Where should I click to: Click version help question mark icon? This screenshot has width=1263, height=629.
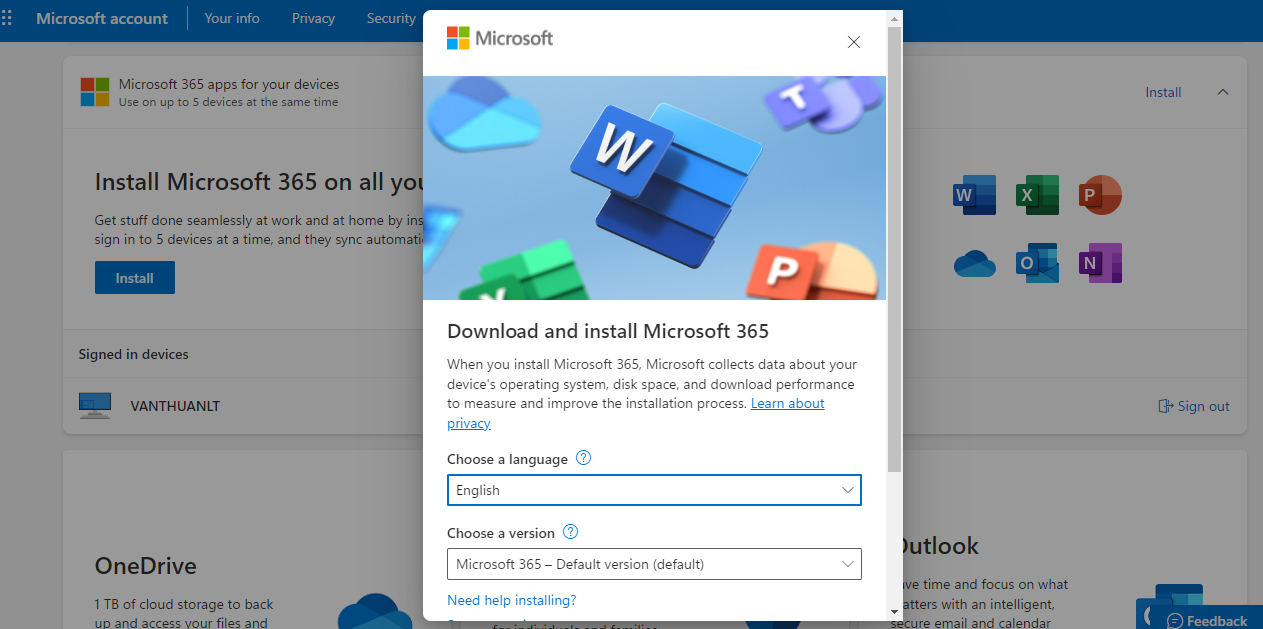point(571,532)
